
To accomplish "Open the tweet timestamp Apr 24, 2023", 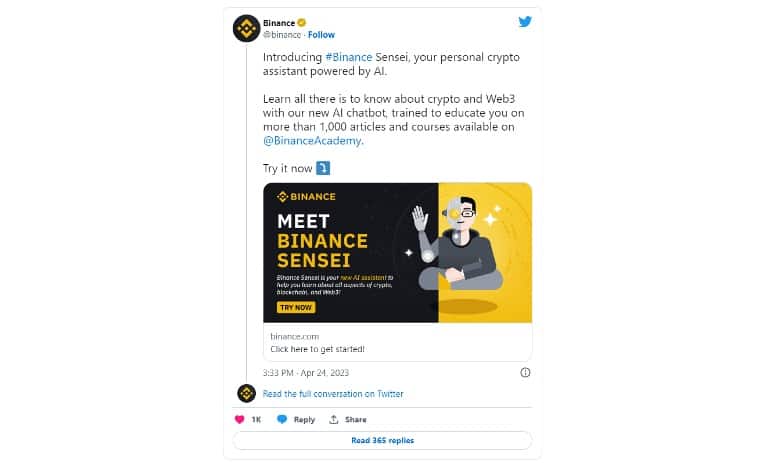I will (x=306, y=373).
